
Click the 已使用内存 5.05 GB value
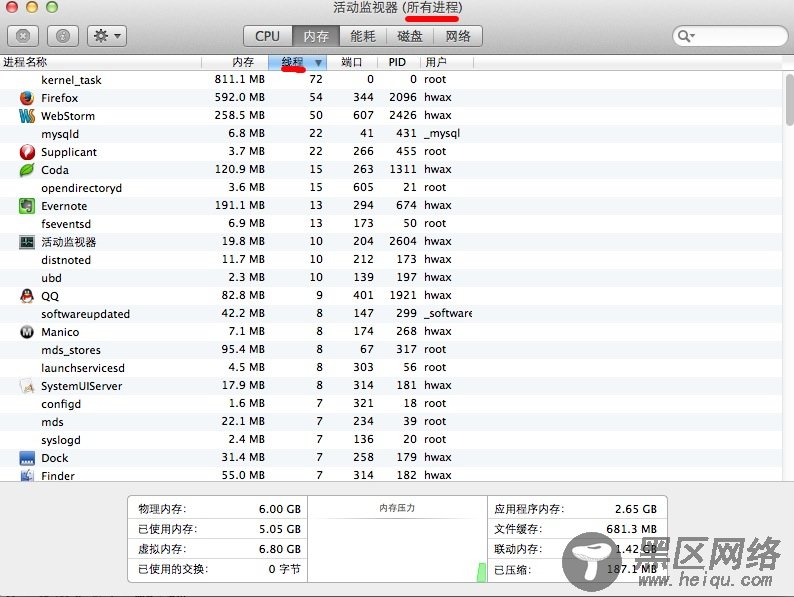280,529
